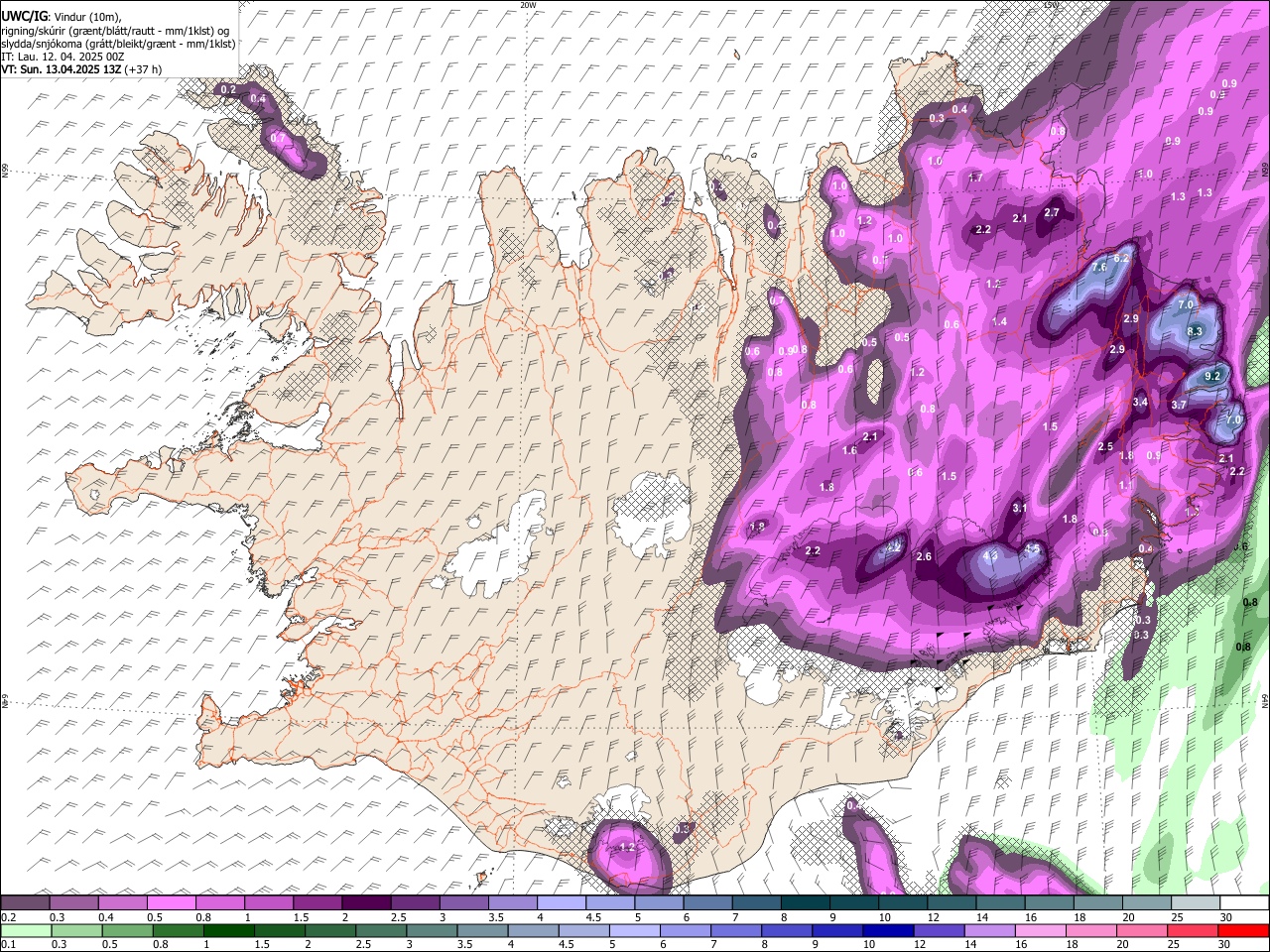Click the rain legend swatch between 7 and 8
The width and height of the screenshot is (1270, 952).
[x=734, y=931]
